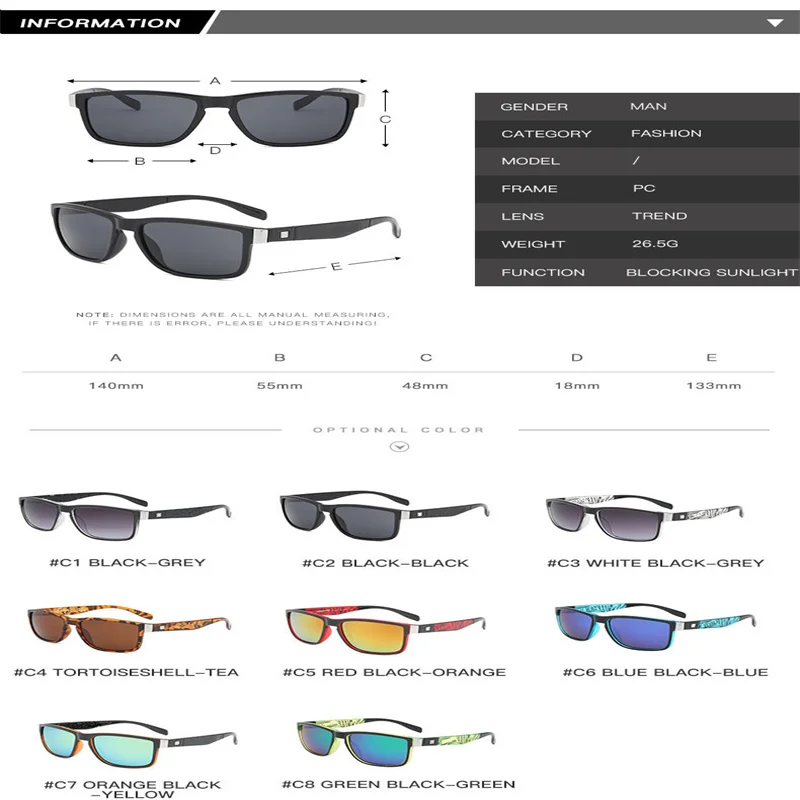Click the 'OPTIONAL COLOR' section heading

[398, 430]
